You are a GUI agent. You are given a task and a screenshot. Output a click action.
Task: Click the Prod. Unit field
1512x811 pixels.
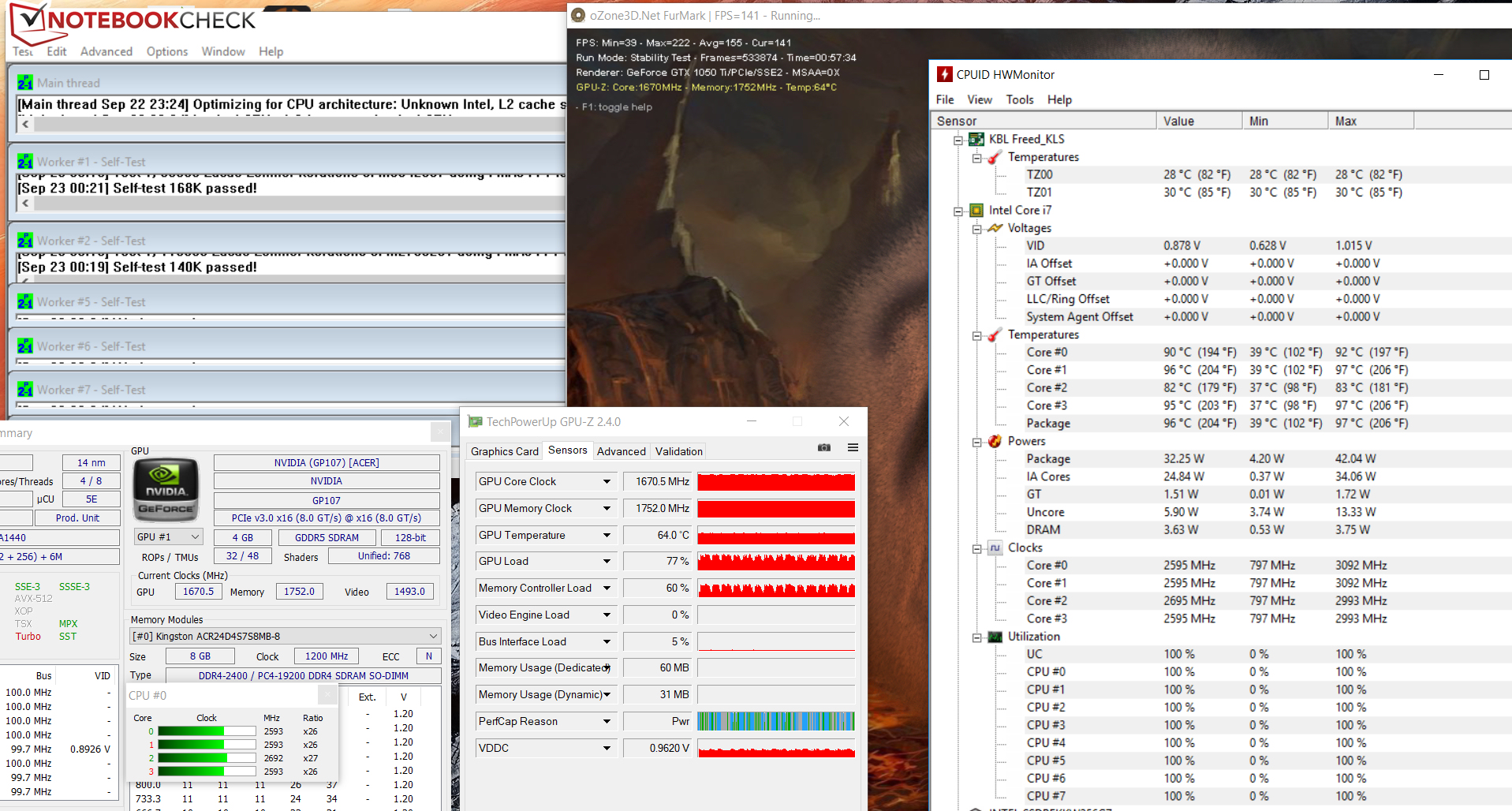point(77,518)
